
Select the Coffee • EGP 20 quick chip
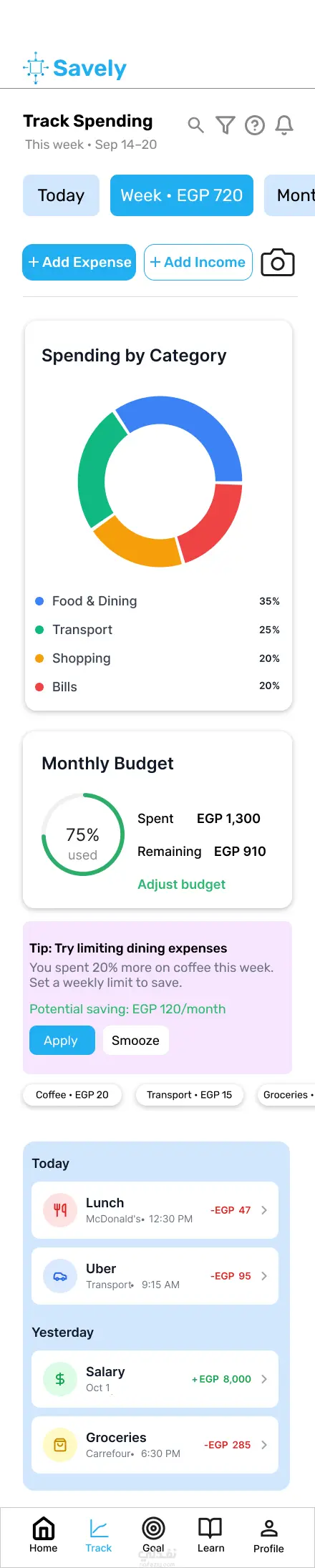pos(72,1095)
